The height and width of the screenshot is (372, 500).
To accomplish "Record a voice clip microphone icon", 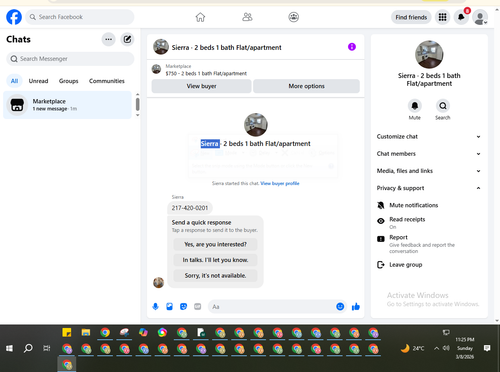I will tap(155, 306).
